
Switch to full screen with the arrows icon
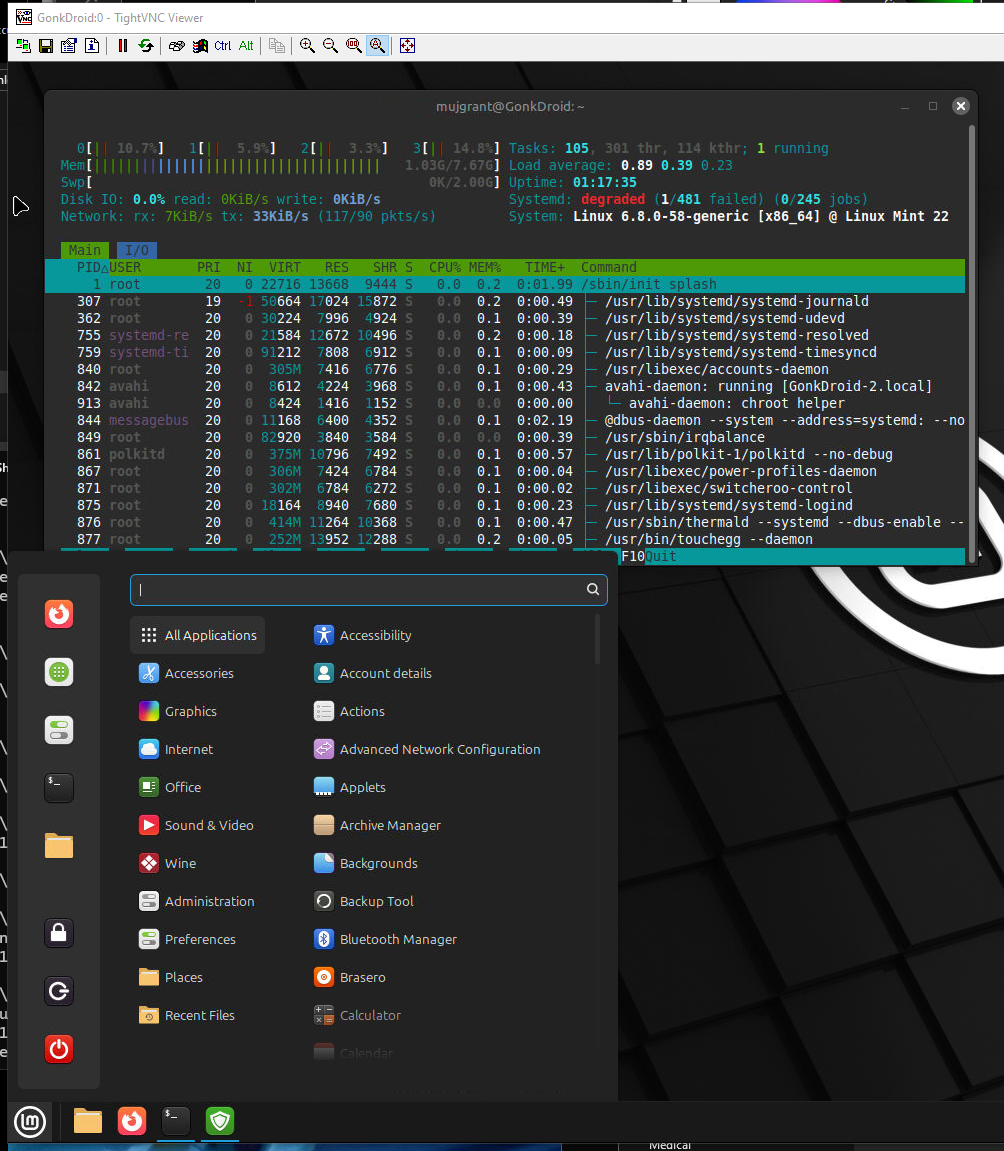(407, 46)
